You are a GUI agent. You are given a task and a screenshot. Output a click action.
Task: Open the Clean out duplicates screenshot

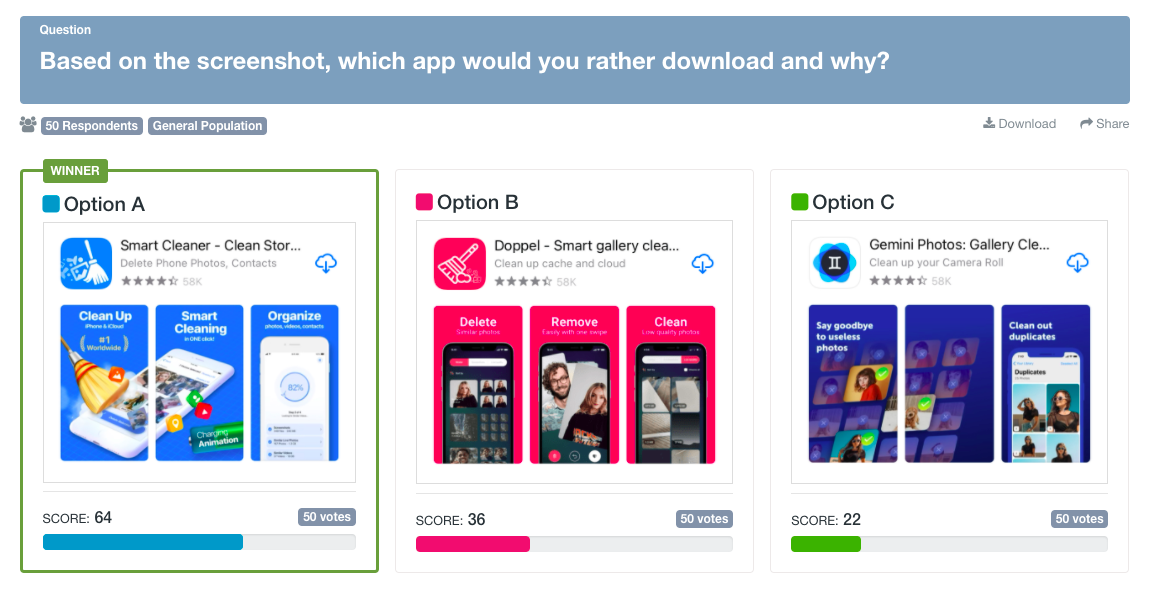(1045, 384)
